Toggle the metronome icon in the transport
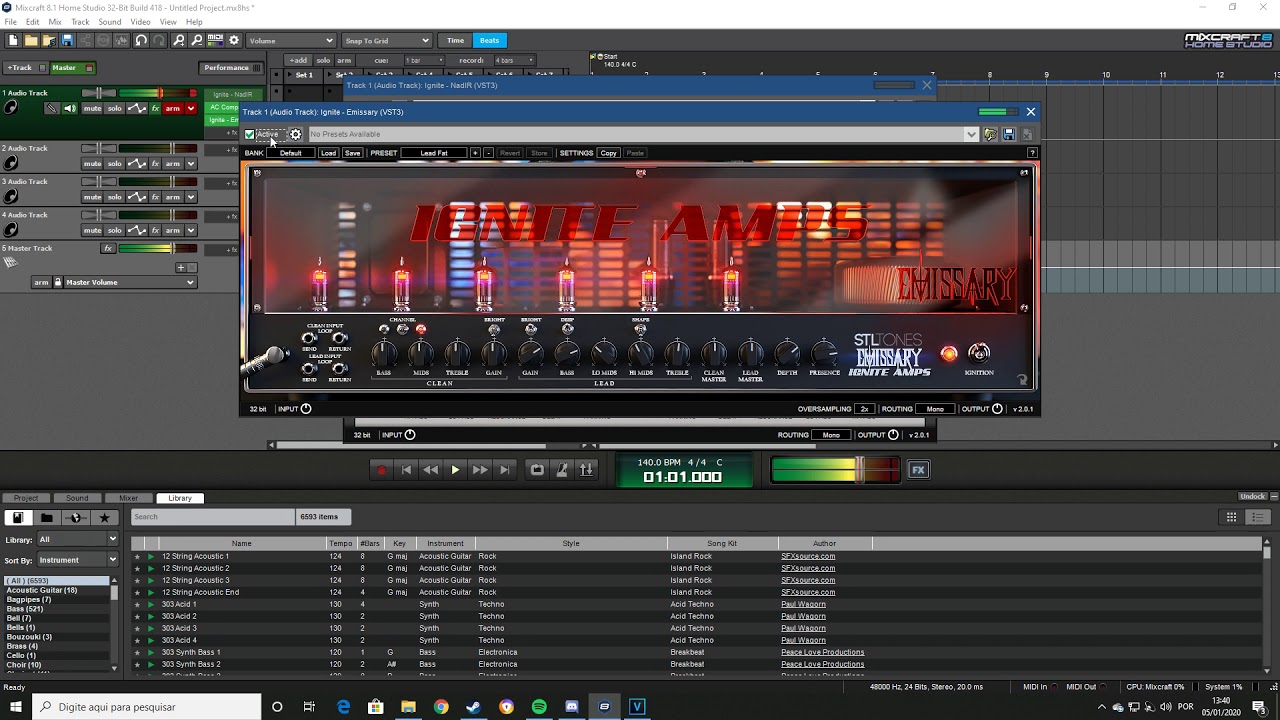 pyautogui.click(x=562, y=470)
